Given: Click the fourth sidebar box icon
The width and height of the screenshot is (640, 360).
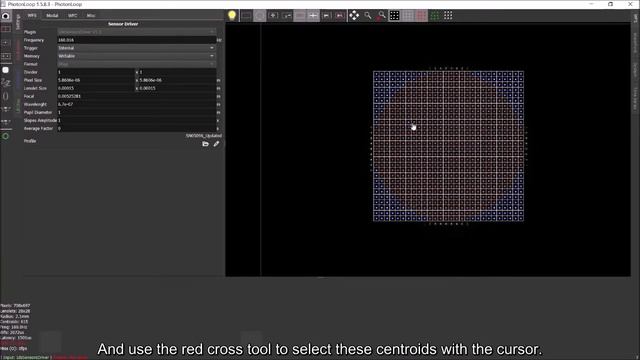Looking at the screenshot, I should [6, 56].
